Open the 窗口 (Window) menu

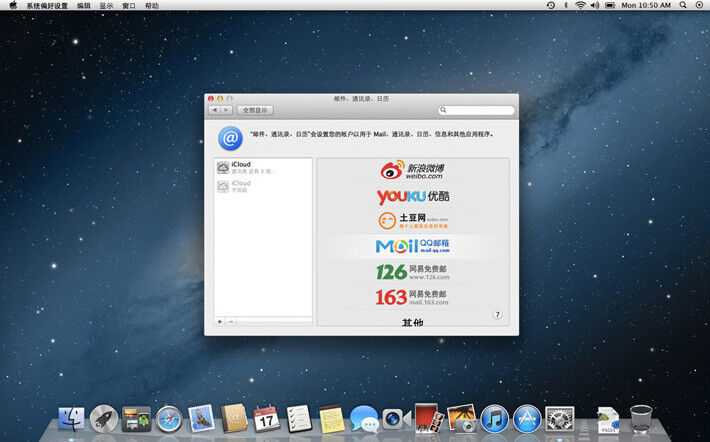pos(129,6)
